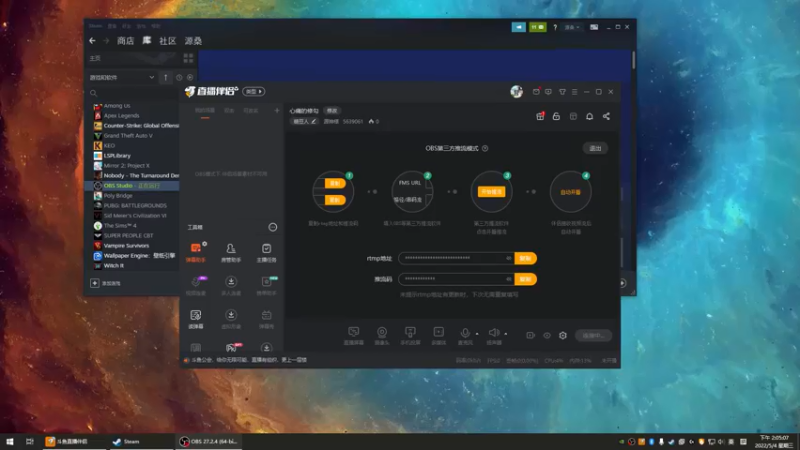The width and height of the screenshot is (800, 450).
Task: Click the PK tool icon in the toolbox
Action: (x=231, y=348)
